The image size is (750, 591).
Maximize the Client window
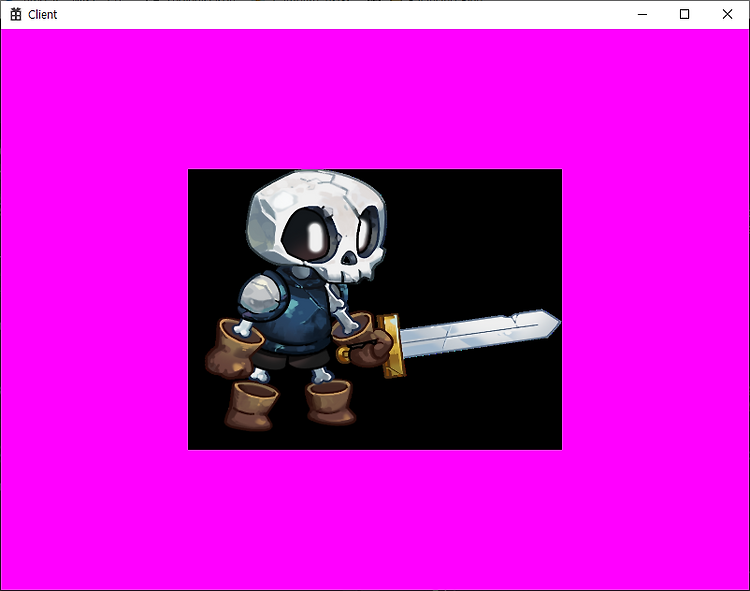684,14
